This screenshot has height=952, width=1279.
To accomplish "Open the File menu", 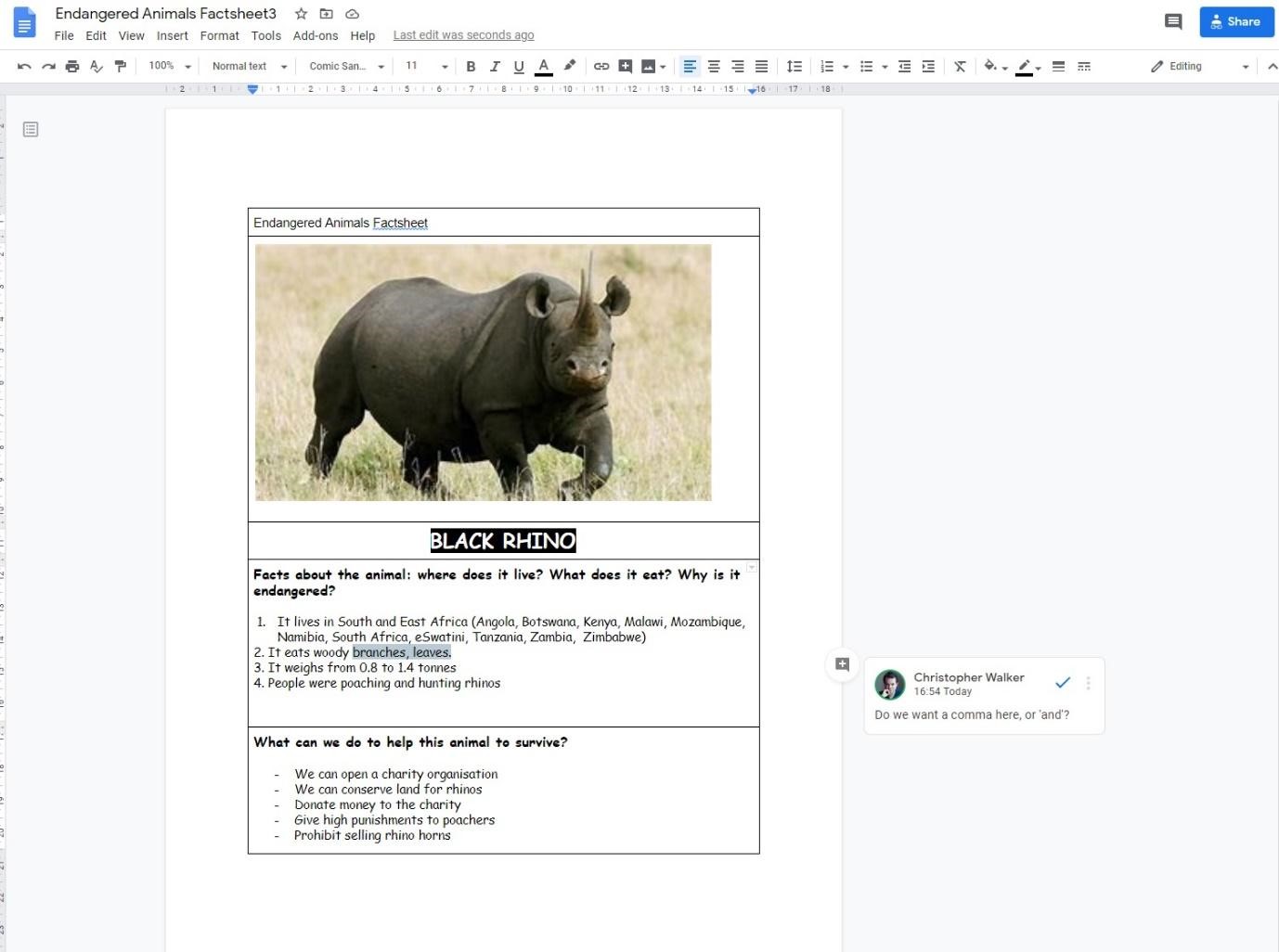I will pyautogui.click(x=64, y=35).
